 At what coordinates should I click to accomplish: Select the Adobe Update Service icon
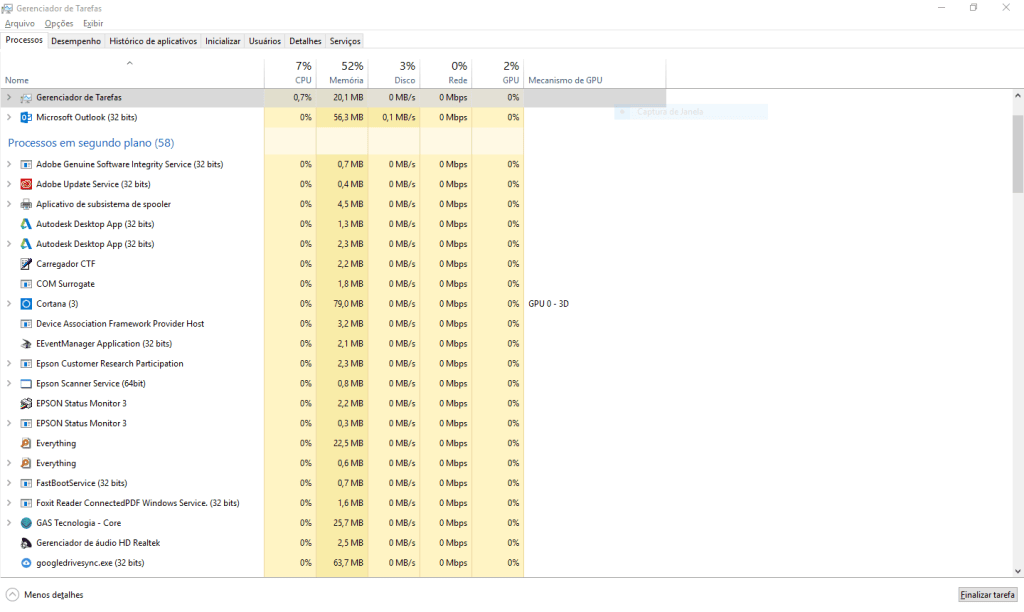point(26,184)
